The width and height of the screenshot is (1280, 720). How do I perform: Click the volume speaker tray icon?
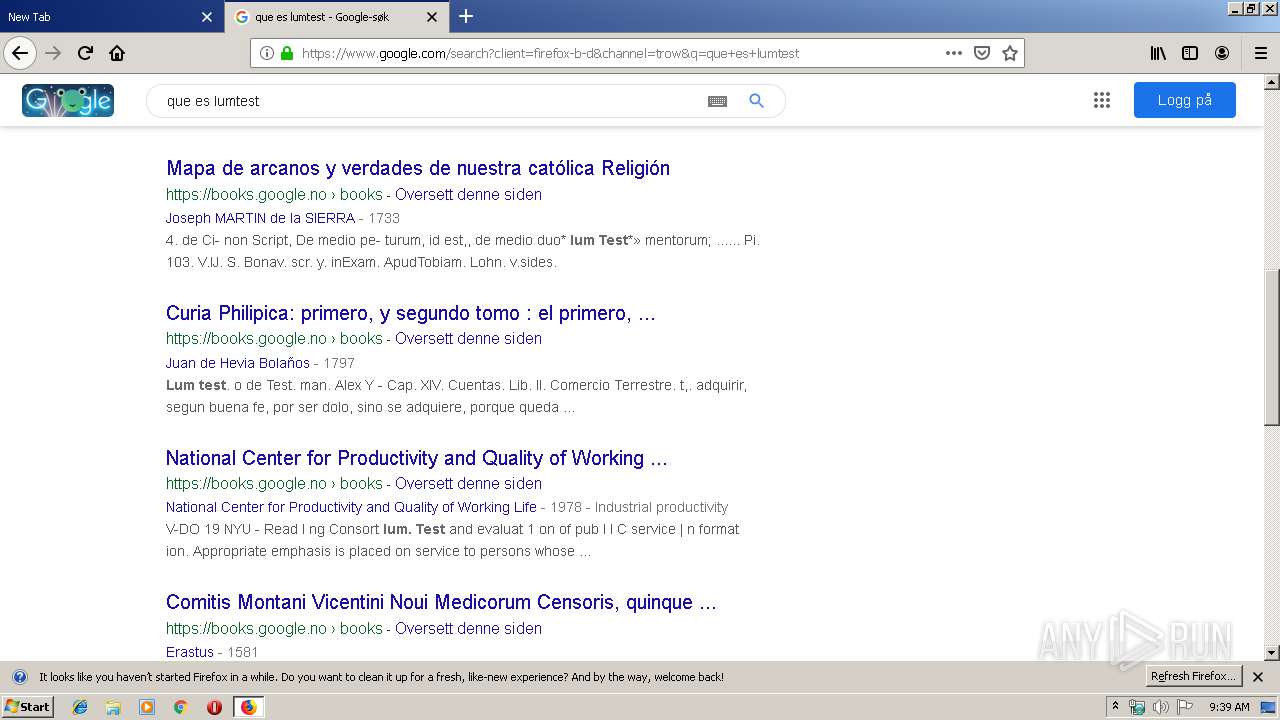click(x=1160, y=707)
